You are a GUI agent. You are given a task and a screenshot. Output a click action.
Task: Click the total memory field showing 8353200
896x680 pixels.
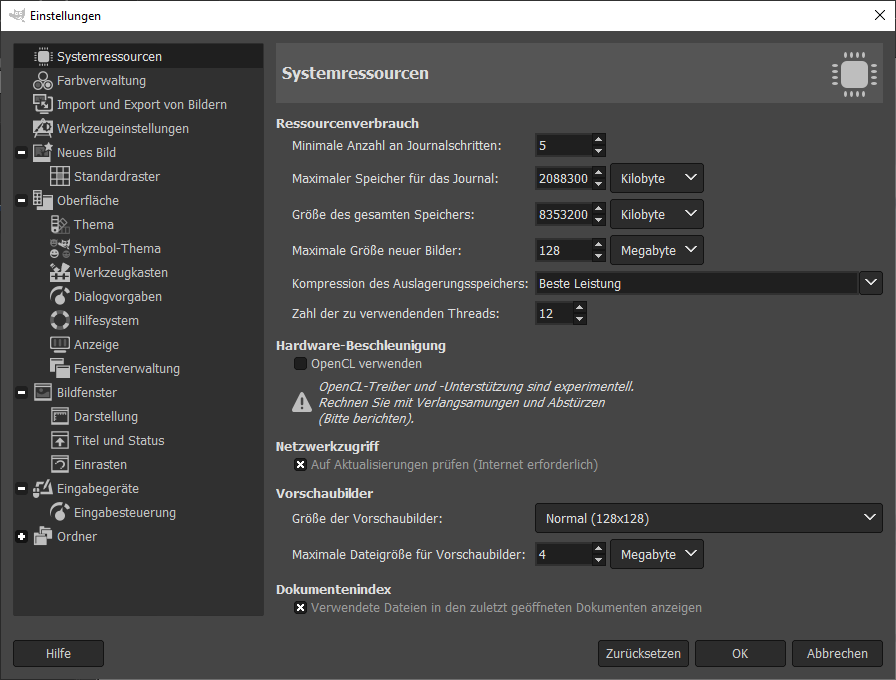coord(563,214)
